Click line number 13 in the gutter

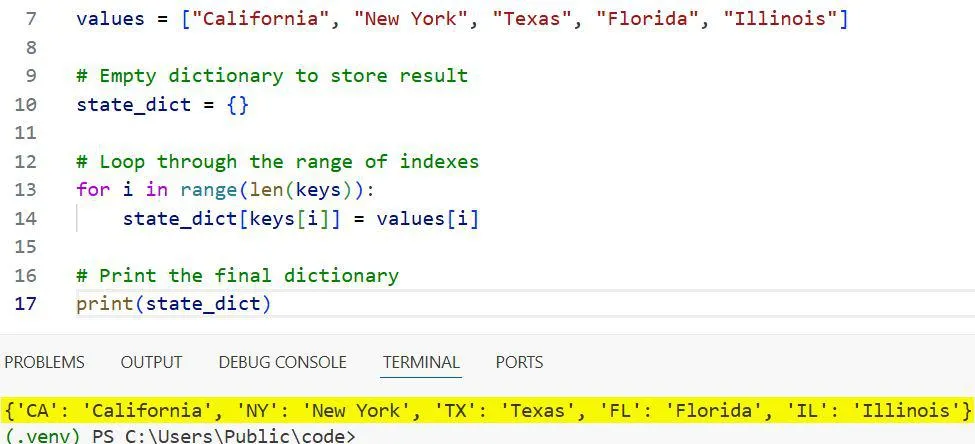coord(26,189)
